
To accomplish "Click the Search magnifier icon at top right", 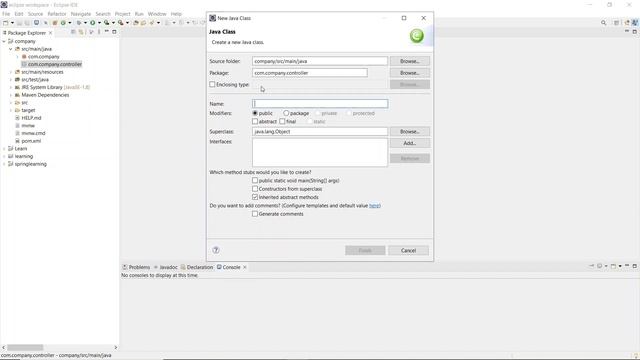I will click(x=603, y=23).
